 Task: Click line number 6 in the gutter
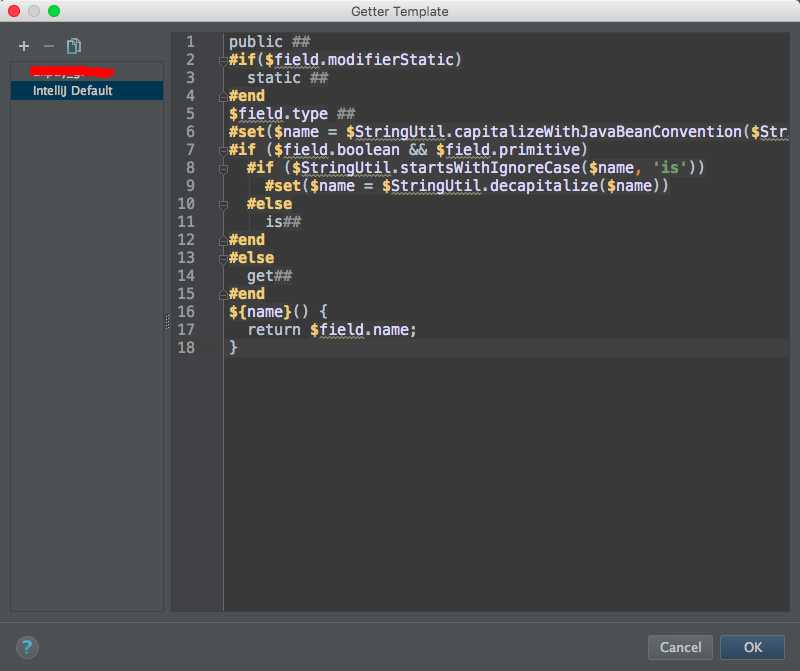pyautogui.click(x=190, y=132)
